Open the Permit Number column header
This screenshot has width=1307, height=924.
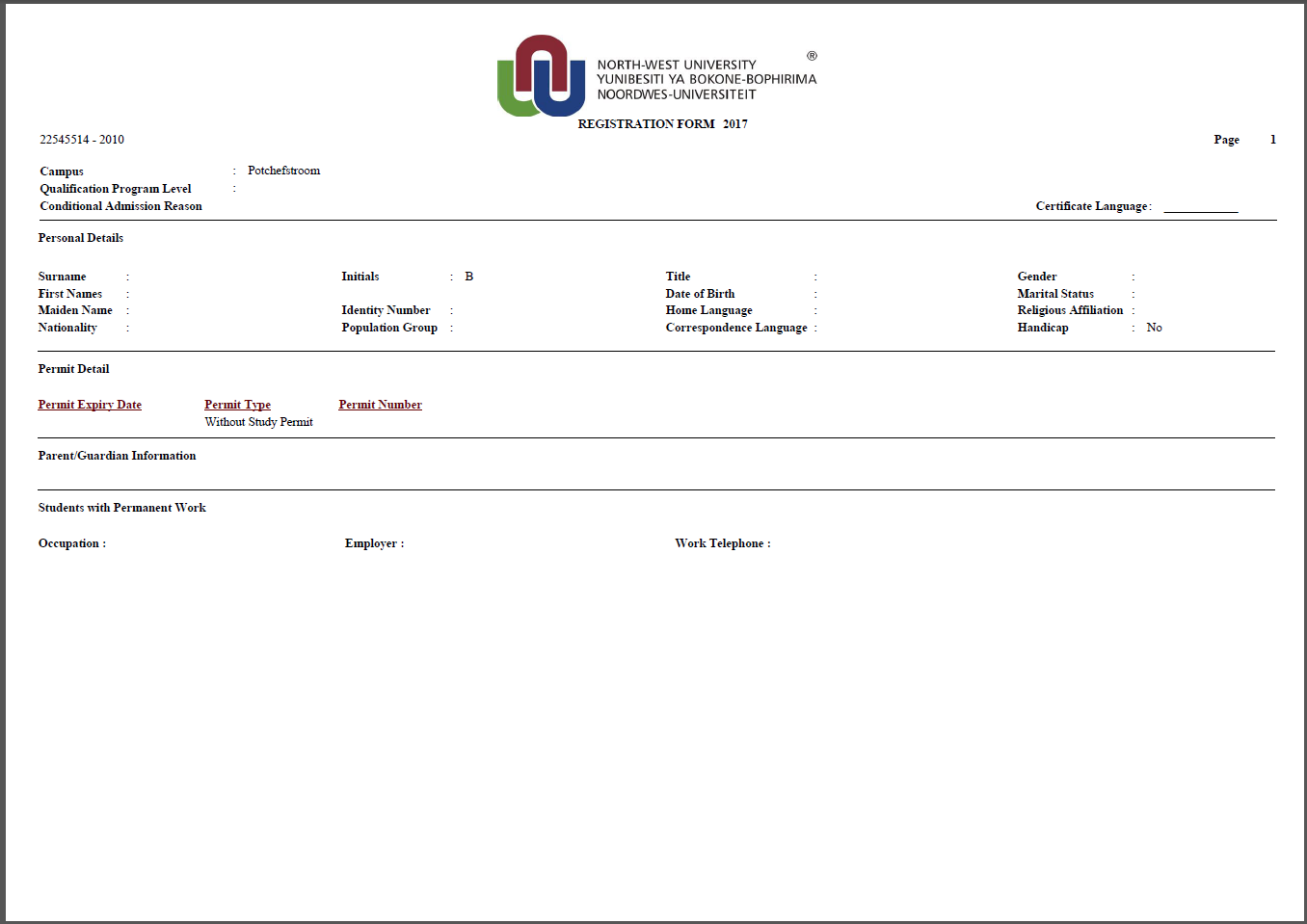click(380, 404)
